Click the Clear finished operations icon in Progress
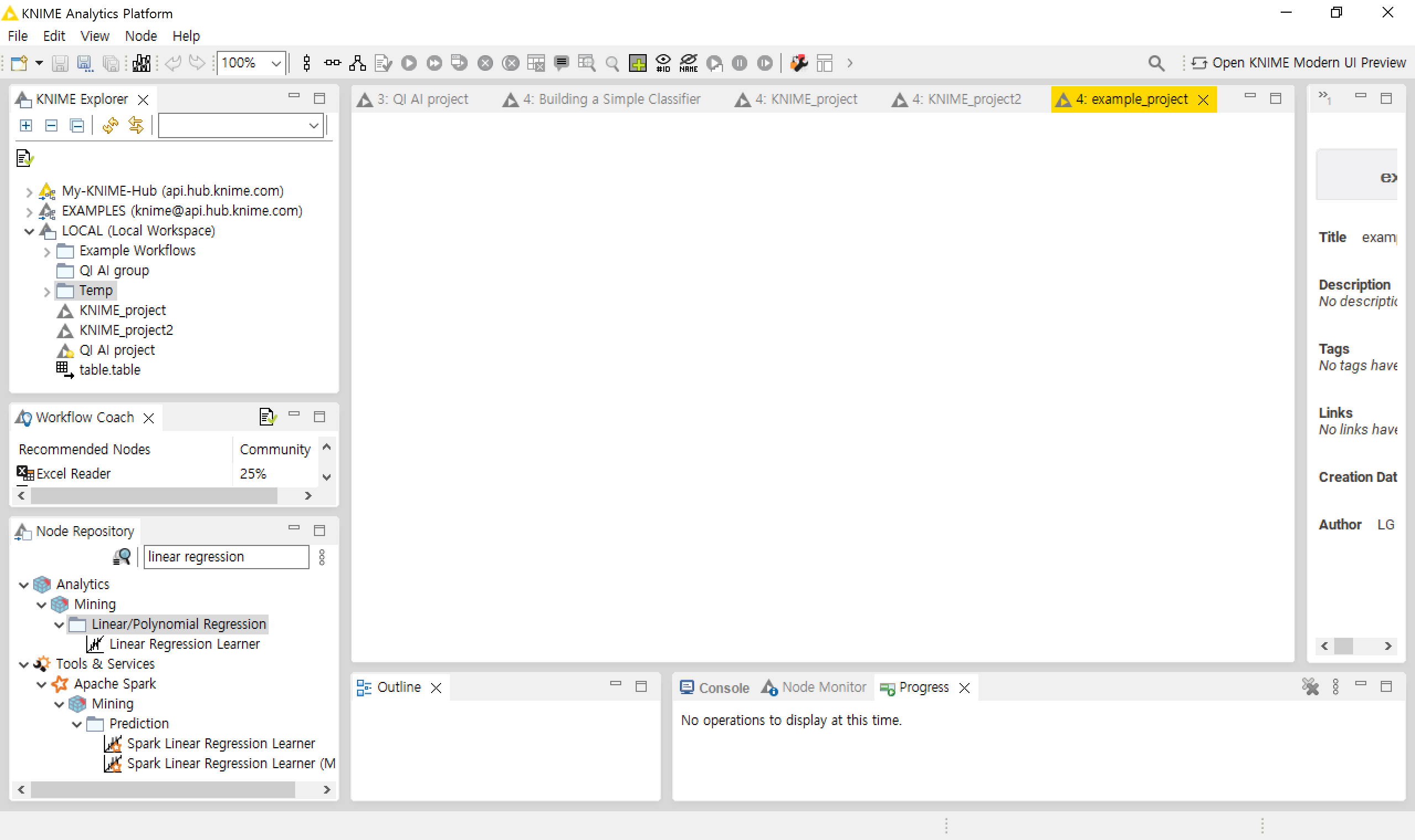 coord(1309,686)
